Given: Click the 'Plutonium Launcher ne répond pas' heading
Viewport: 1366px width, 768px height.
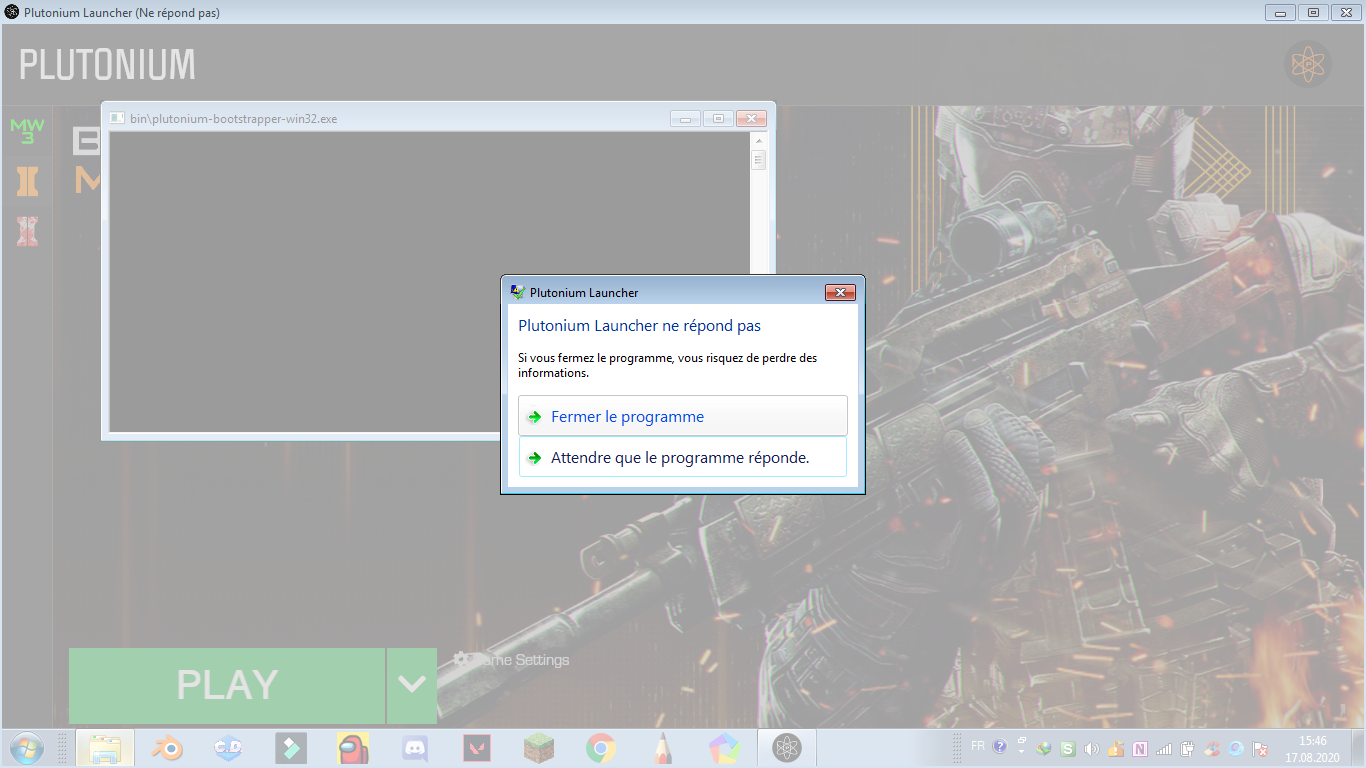Looking at the screenshot, I should point(639,326).
